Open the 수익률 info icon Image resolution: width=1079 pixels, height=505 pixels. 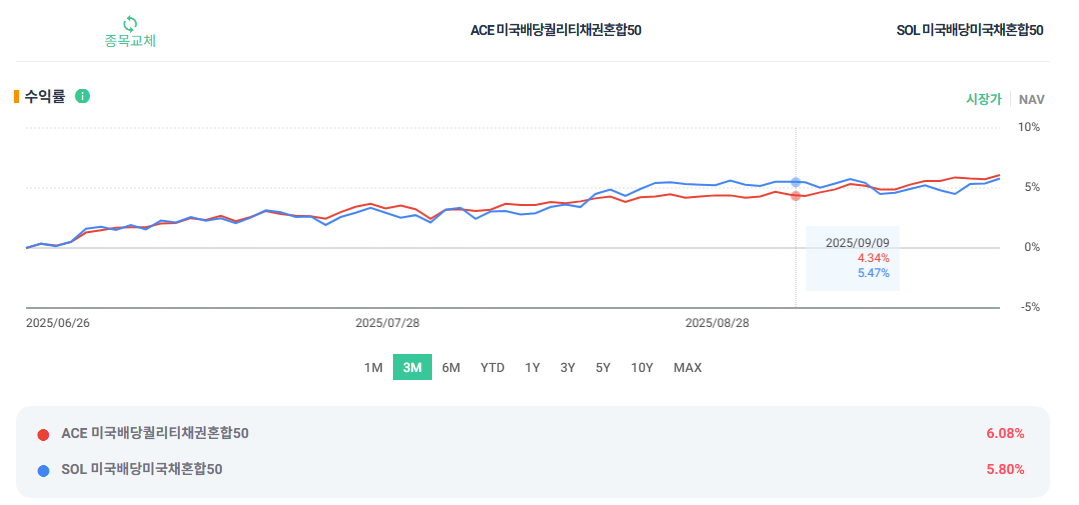83,96
